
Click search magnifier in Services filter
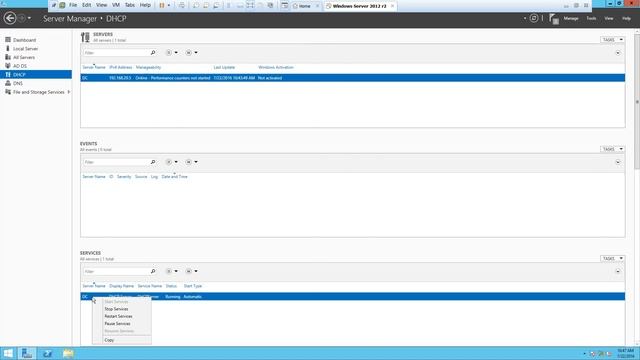pyautogui.click(x=153, y=271)
